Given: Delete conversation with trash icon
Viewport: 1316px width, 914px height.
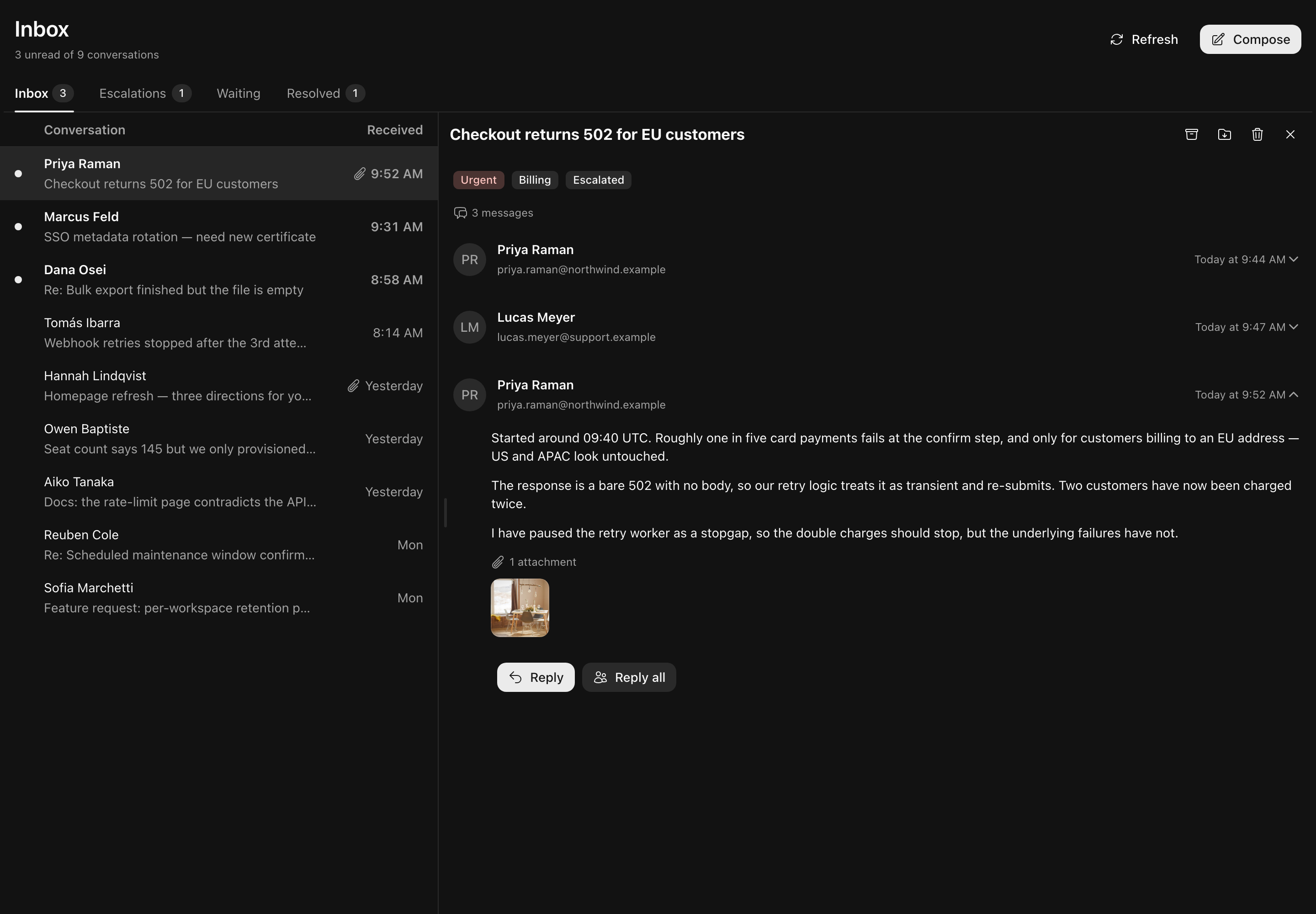Looking at the screenshot, I should click(x=1257, y=134).
